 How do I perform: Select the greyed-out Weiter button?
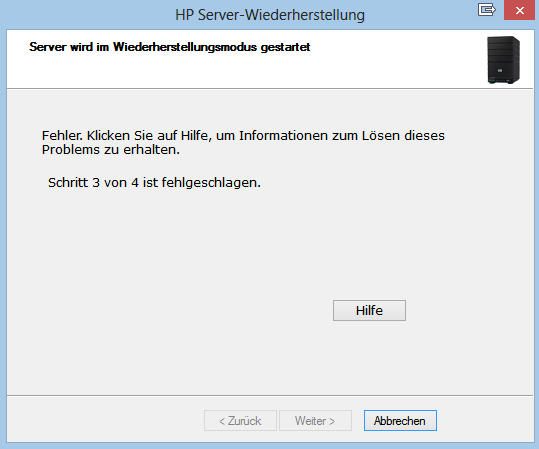click(x=315, y=420)
